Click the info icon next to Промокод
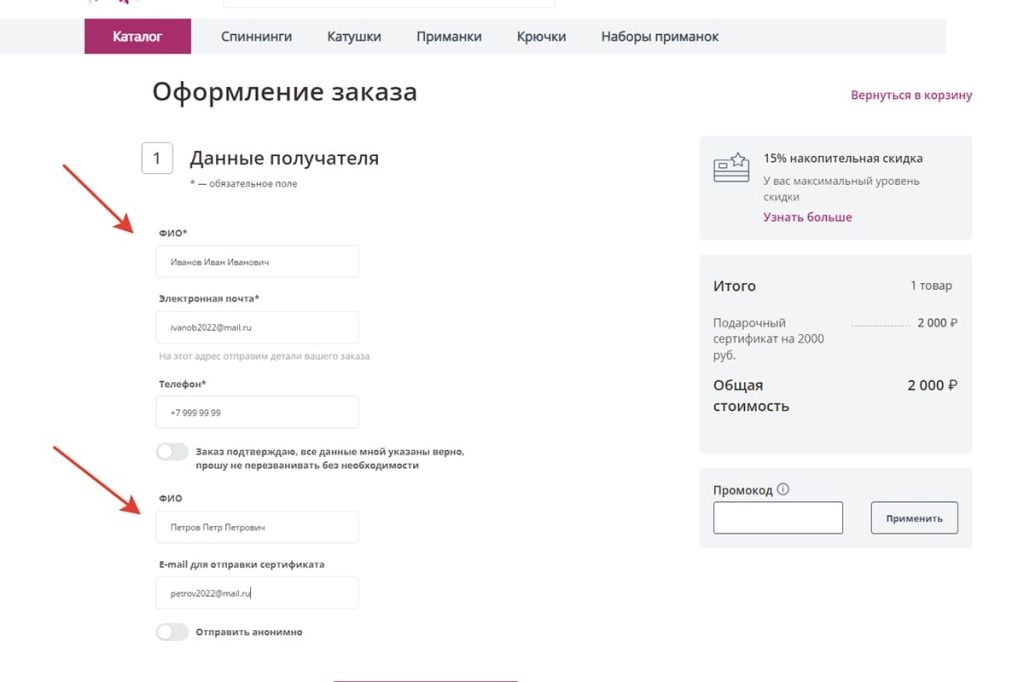1024x682 pixels. [783, 490]
